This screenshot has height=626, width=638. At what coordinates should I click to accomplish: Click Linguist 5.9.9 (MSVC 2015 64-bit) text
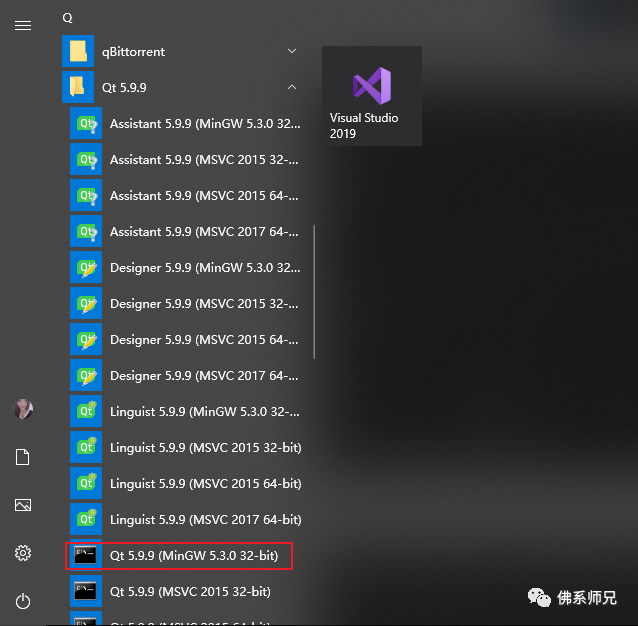(206, 484)
